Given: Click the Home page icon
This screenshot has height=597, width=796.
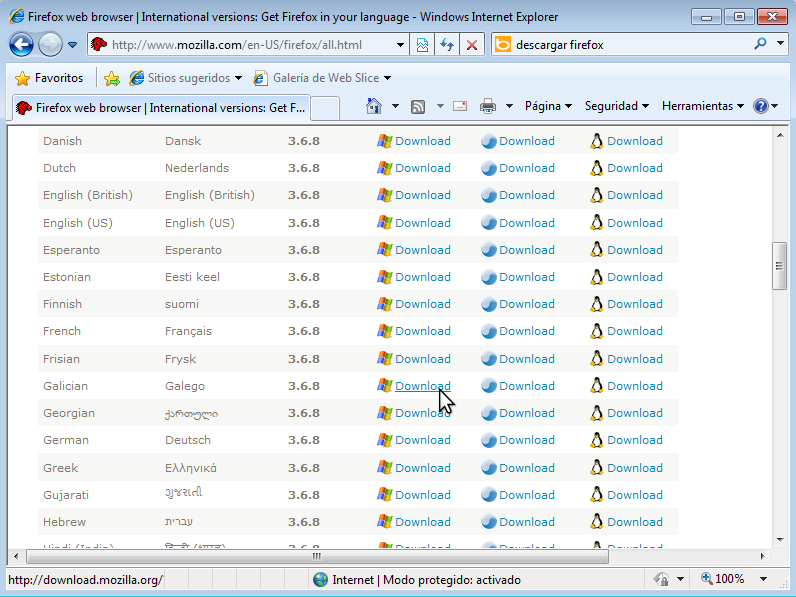Looking at the screenshot, I should click(x=374, y=106).
